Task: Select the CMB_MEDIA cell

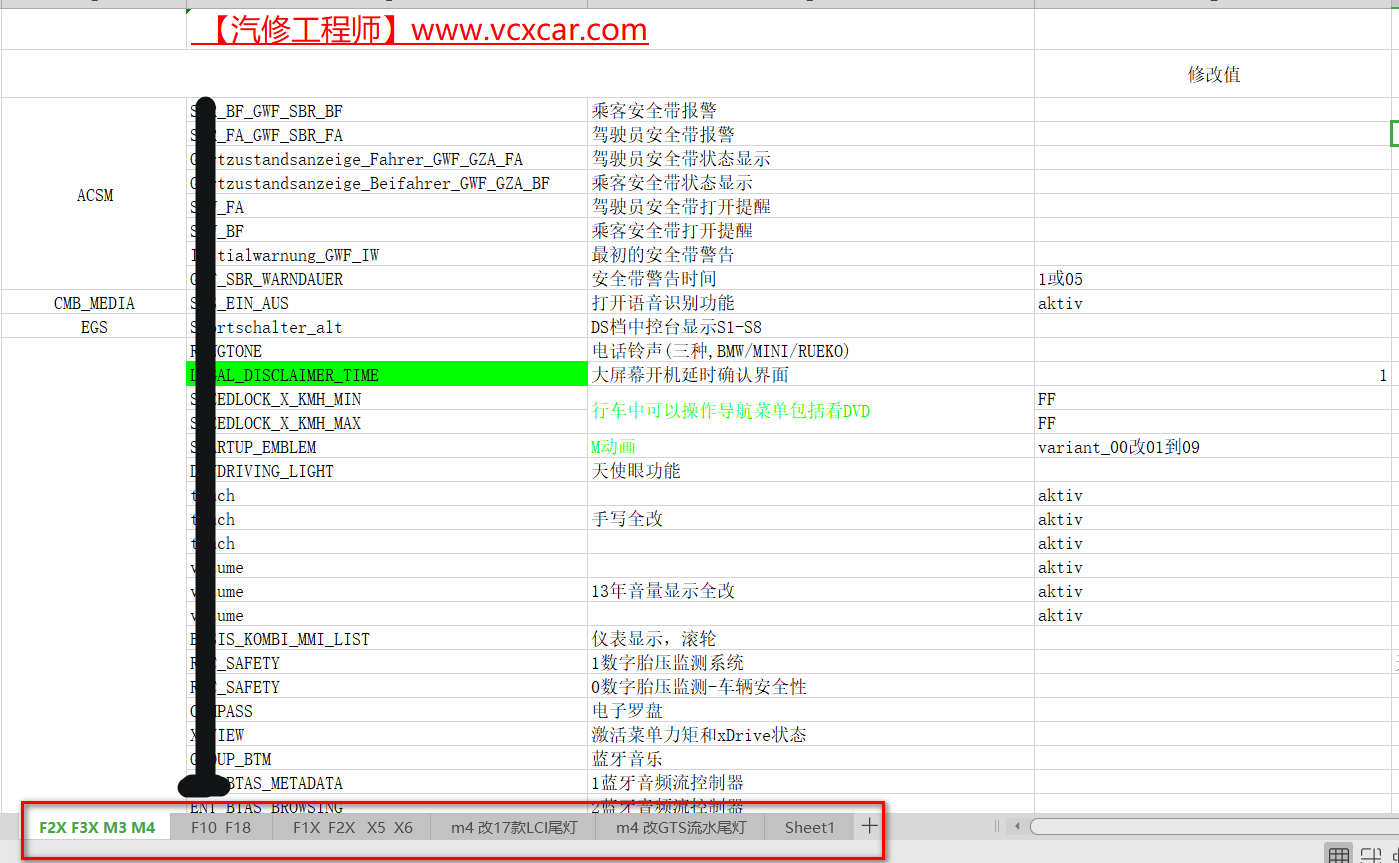Action: (95, 303)
